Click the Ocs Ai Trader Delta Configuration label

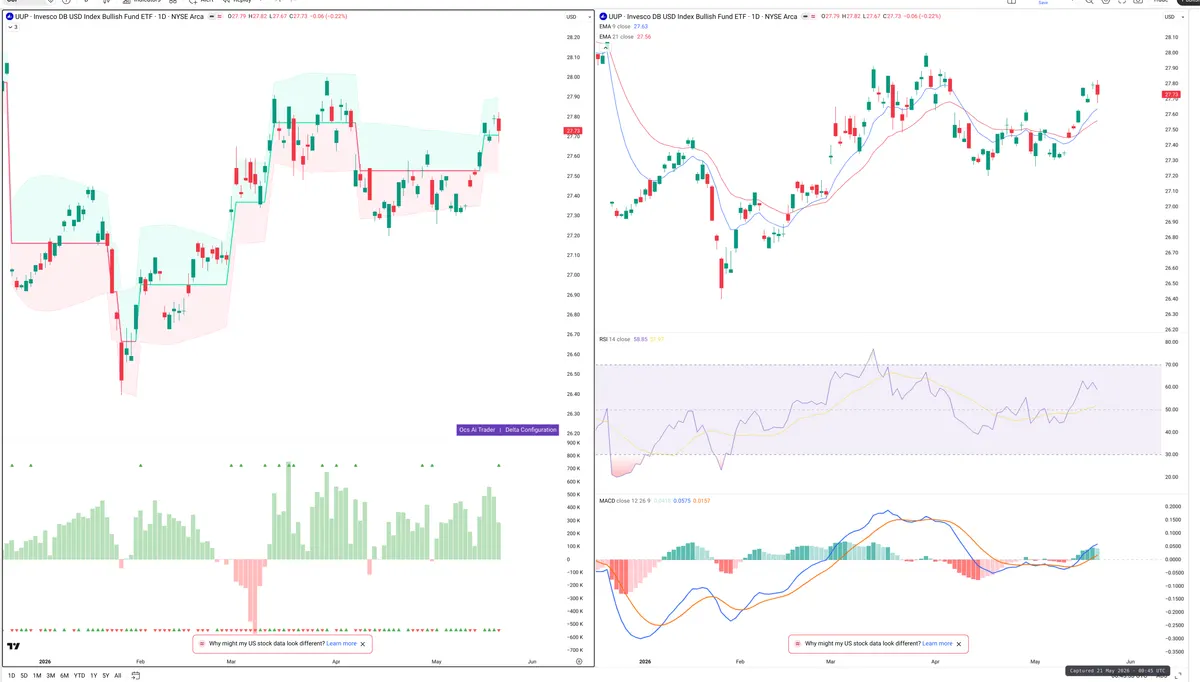click(507, 429)
